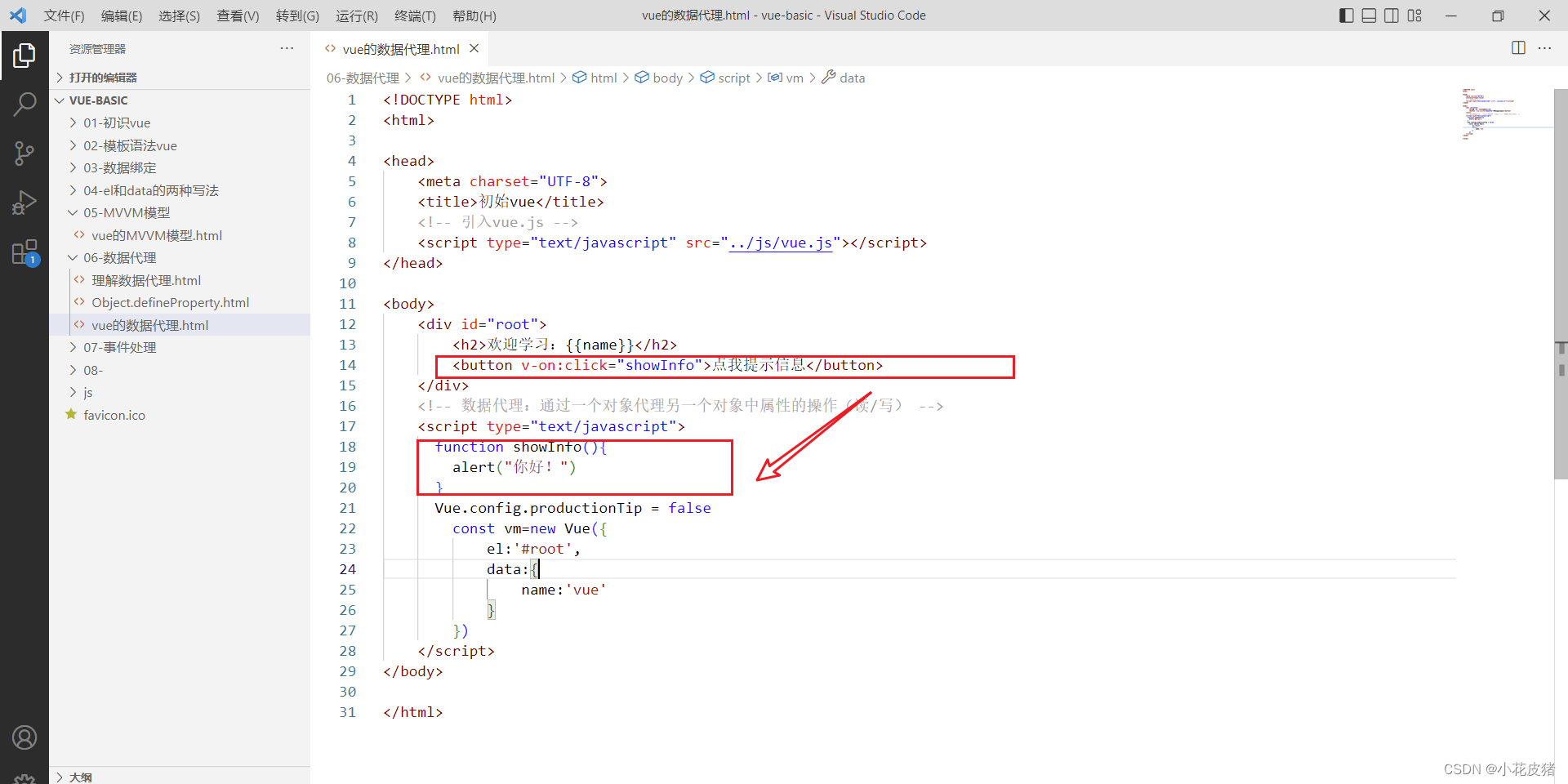Open the 帮助(H) menu
This screenshot has width=1568, height=784.
(x=474, y=16)
